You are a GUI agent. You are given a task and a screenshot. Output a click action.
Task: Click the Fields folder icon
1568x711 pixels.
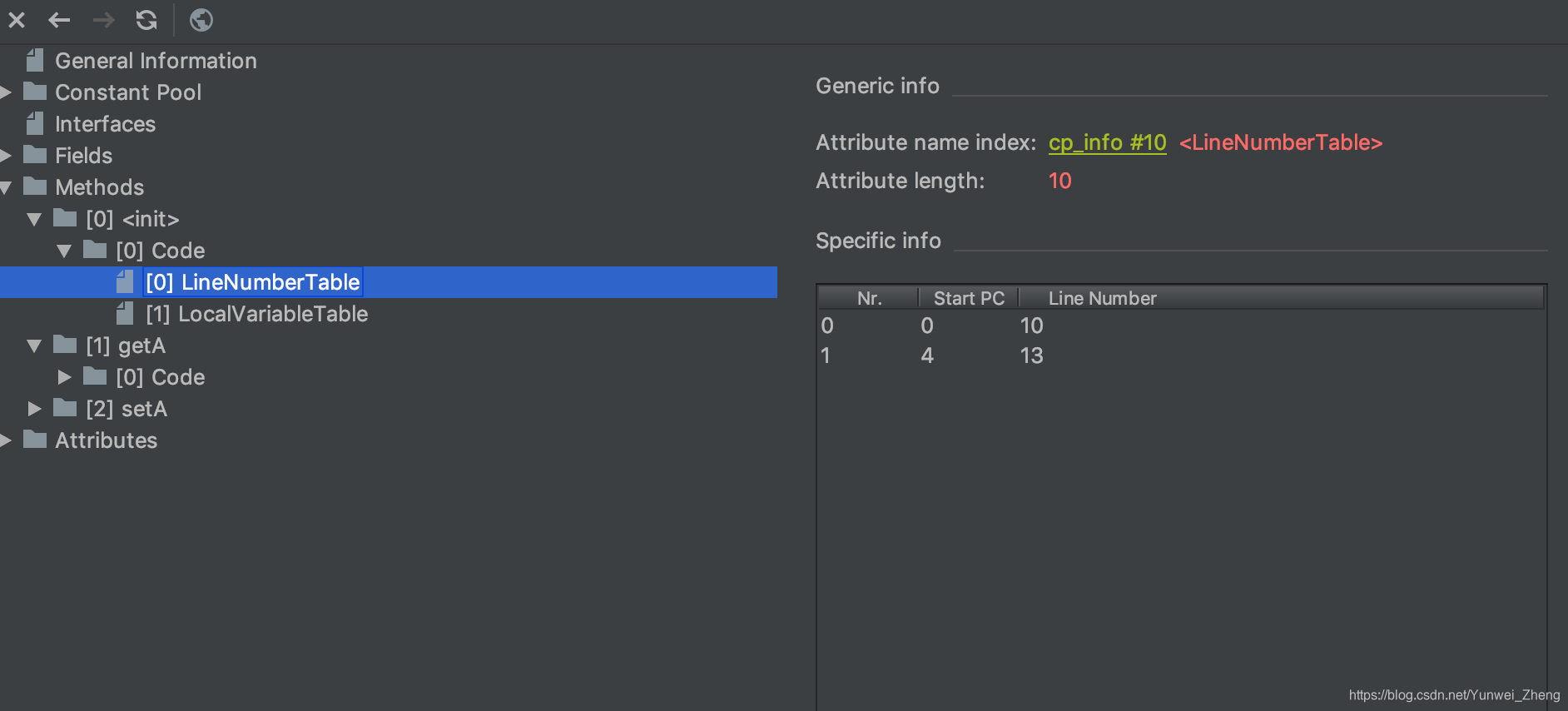[x=35, y=155]
